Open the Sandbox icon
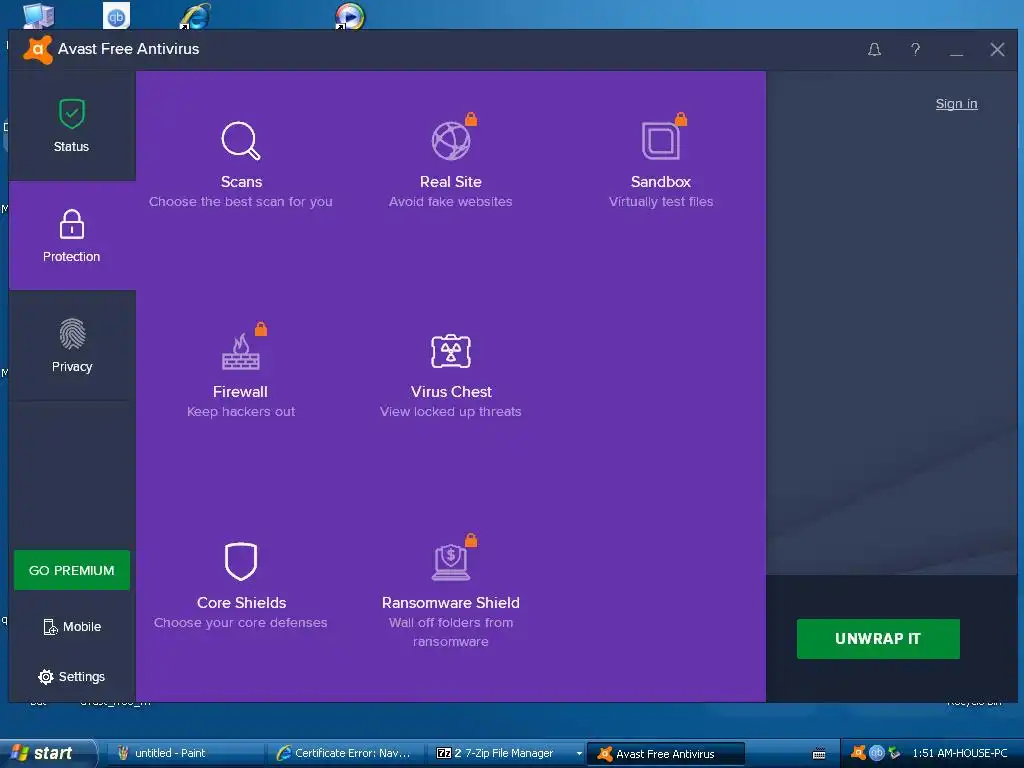 (660, 141)
